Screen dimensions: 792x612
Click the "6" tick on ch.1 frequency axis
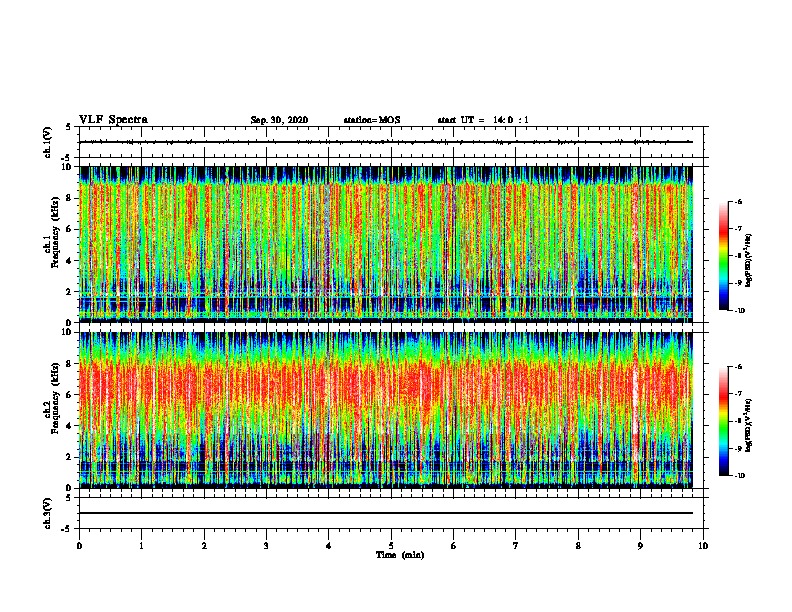69,229
